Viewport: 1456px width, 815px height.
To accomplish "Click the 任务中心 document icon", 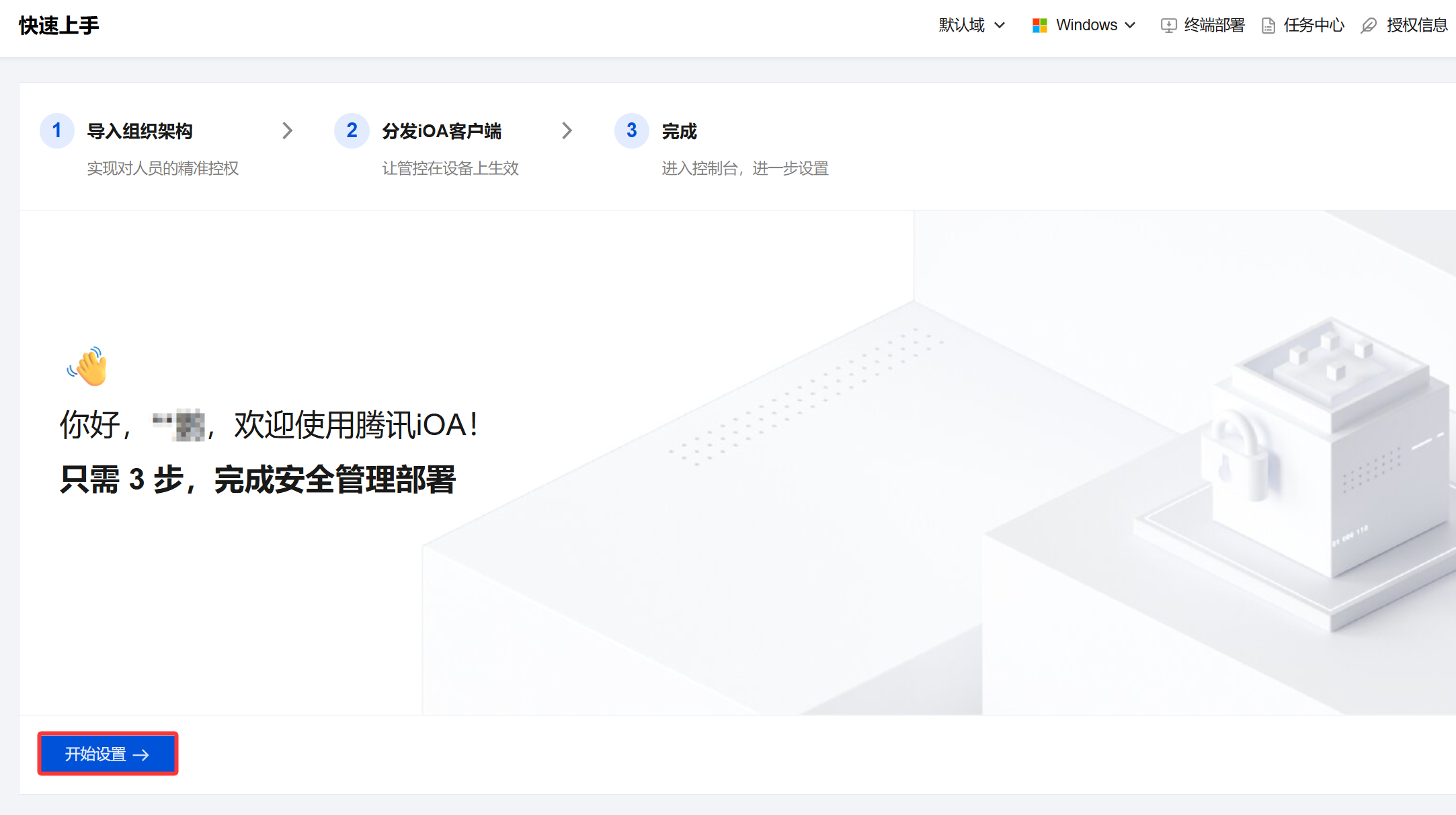I will point(1268,26).
